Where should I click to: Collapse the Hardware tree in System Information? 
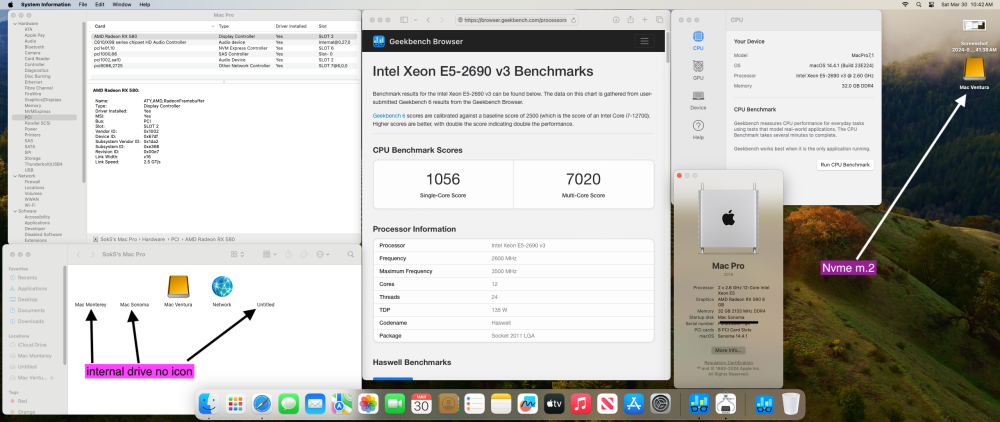point(15,24)
